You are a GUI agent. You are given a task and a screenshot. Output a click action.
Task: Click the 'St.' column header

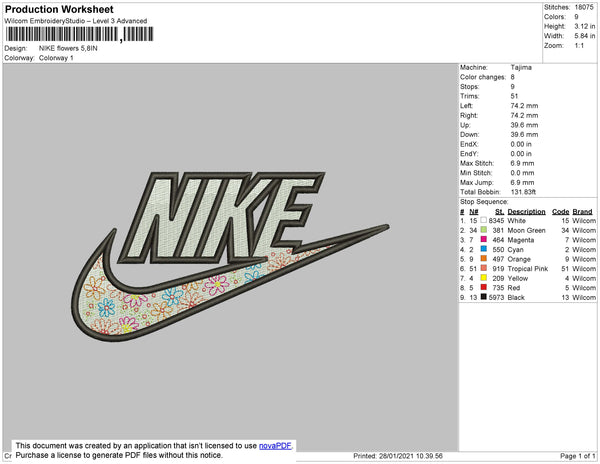pyautogui.click(x=499, y=212)
